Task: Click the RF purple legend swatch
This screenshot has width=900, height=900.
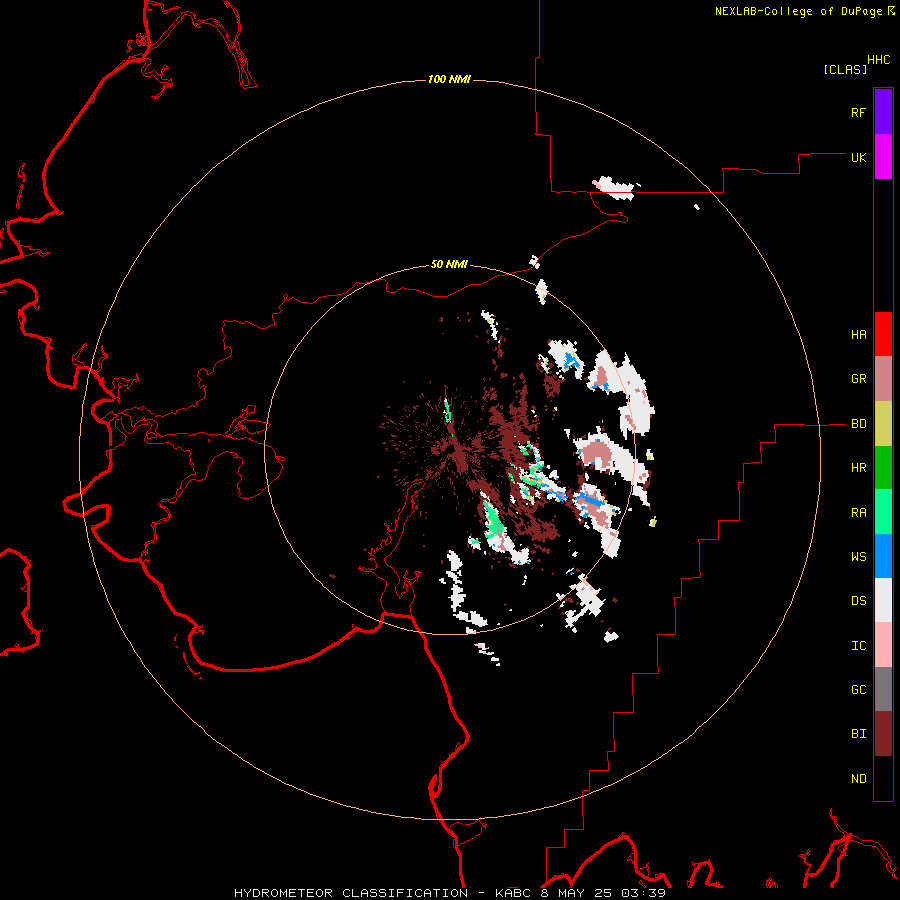Action: coord(883,112)
